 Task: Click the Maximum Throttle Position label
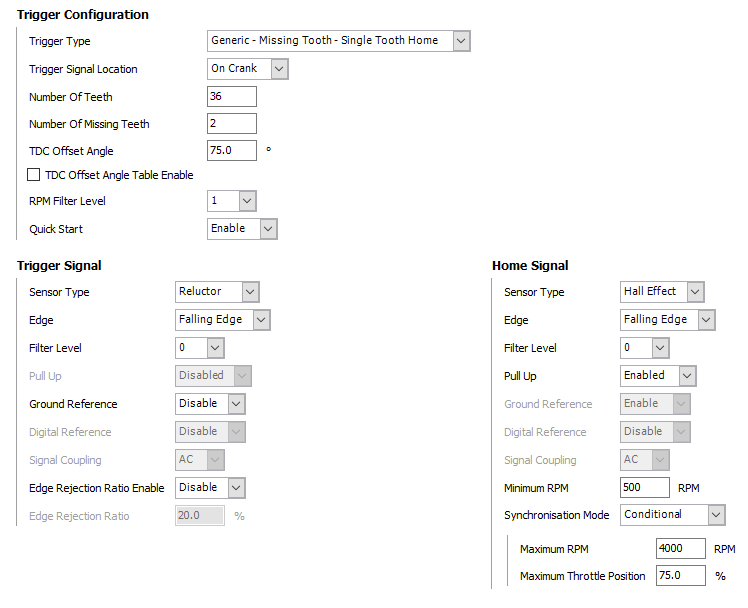[x=582, y=576]
